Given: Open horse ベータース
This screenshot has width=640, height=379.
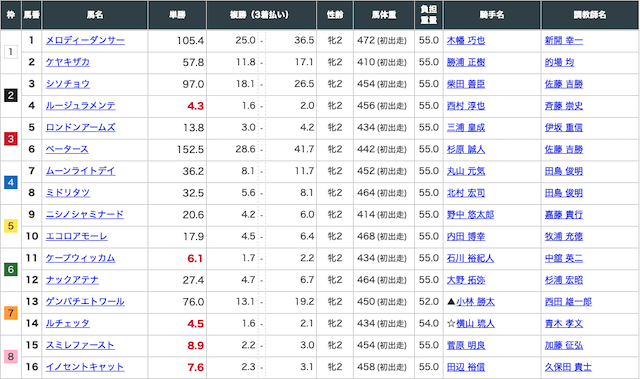Looking at the screenshot, I should 67,149.
